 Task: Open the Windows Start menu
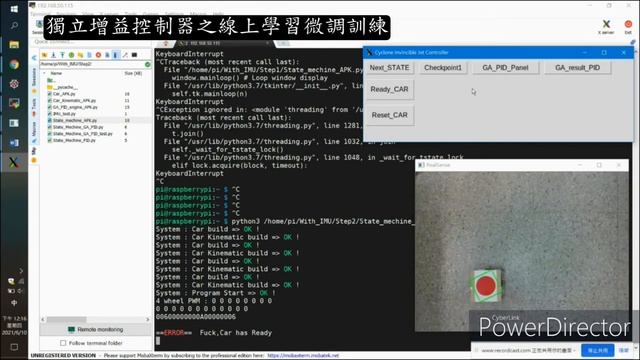tap(14, 9)
